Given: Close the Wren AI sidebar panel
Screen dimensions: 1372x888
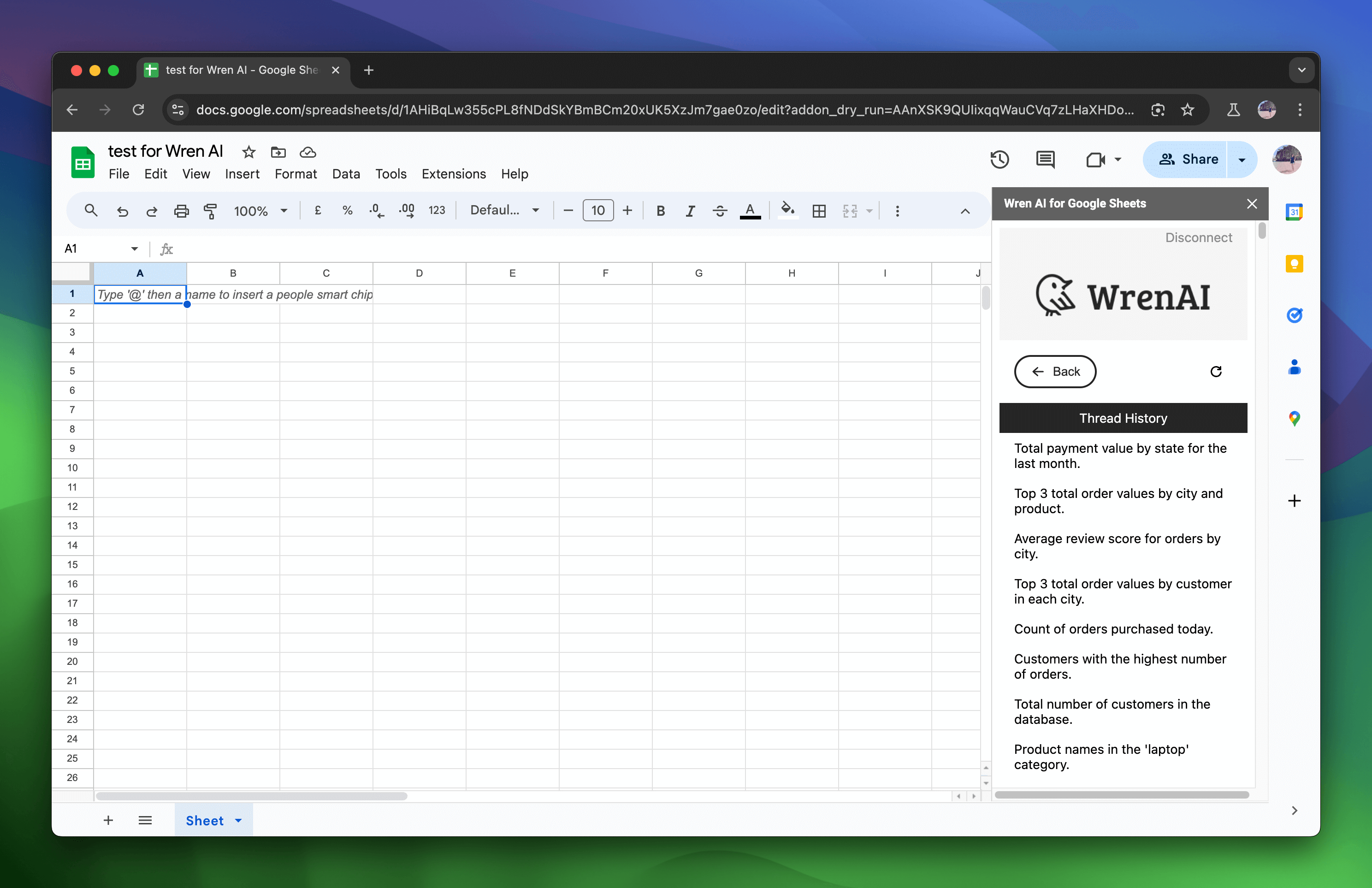Looking at the screenshot, I should [1252, 203].
